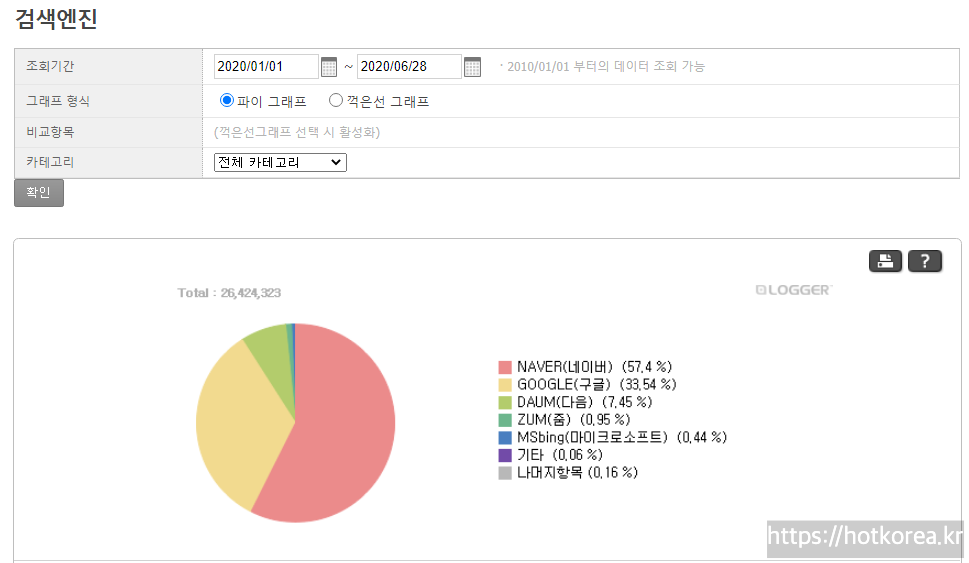
Task: Click the 나머지항목 (0.16 %) legend label
Action: (577, 473)
